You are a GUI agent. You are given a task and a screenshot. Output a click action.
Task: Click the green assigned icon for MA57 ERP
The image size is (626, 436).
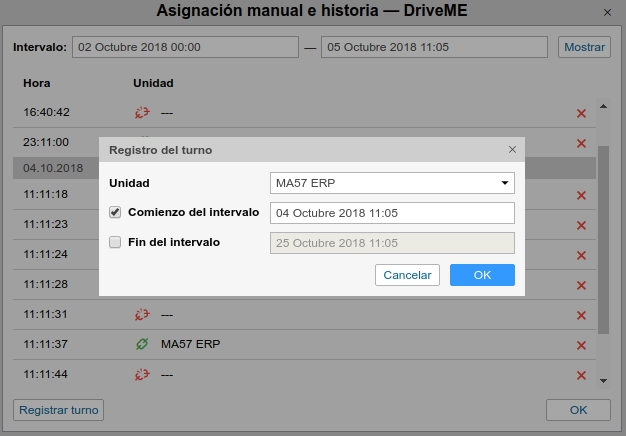[142, 344]
